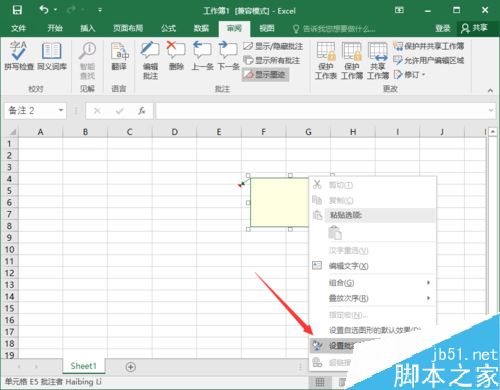500x390 pixels.
Task: Click the 翻译 translate icon
Action: tap(119, 56)
